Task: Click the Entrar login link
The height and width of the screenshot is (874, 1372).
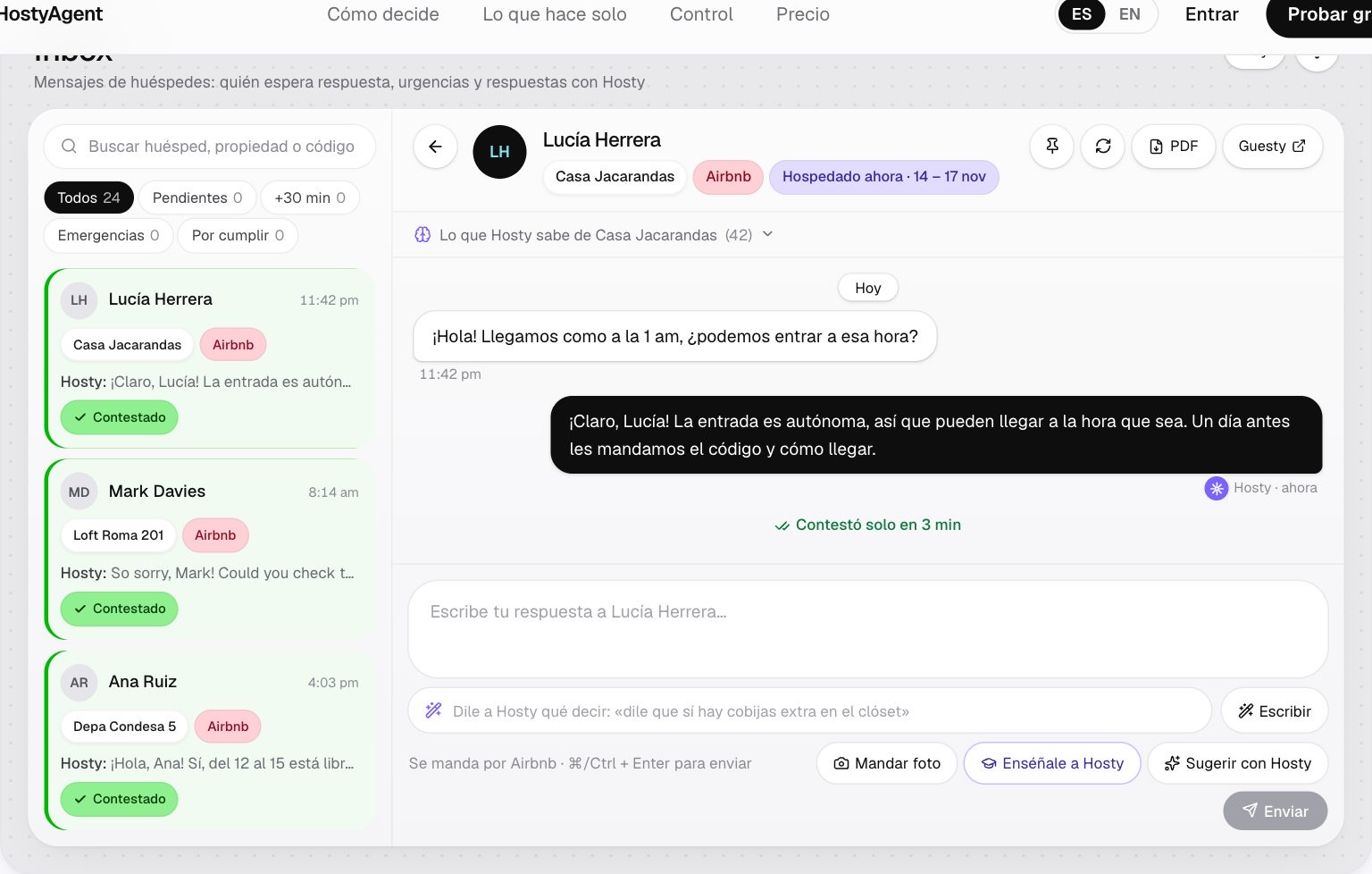Action: [x=1211, y=14]
